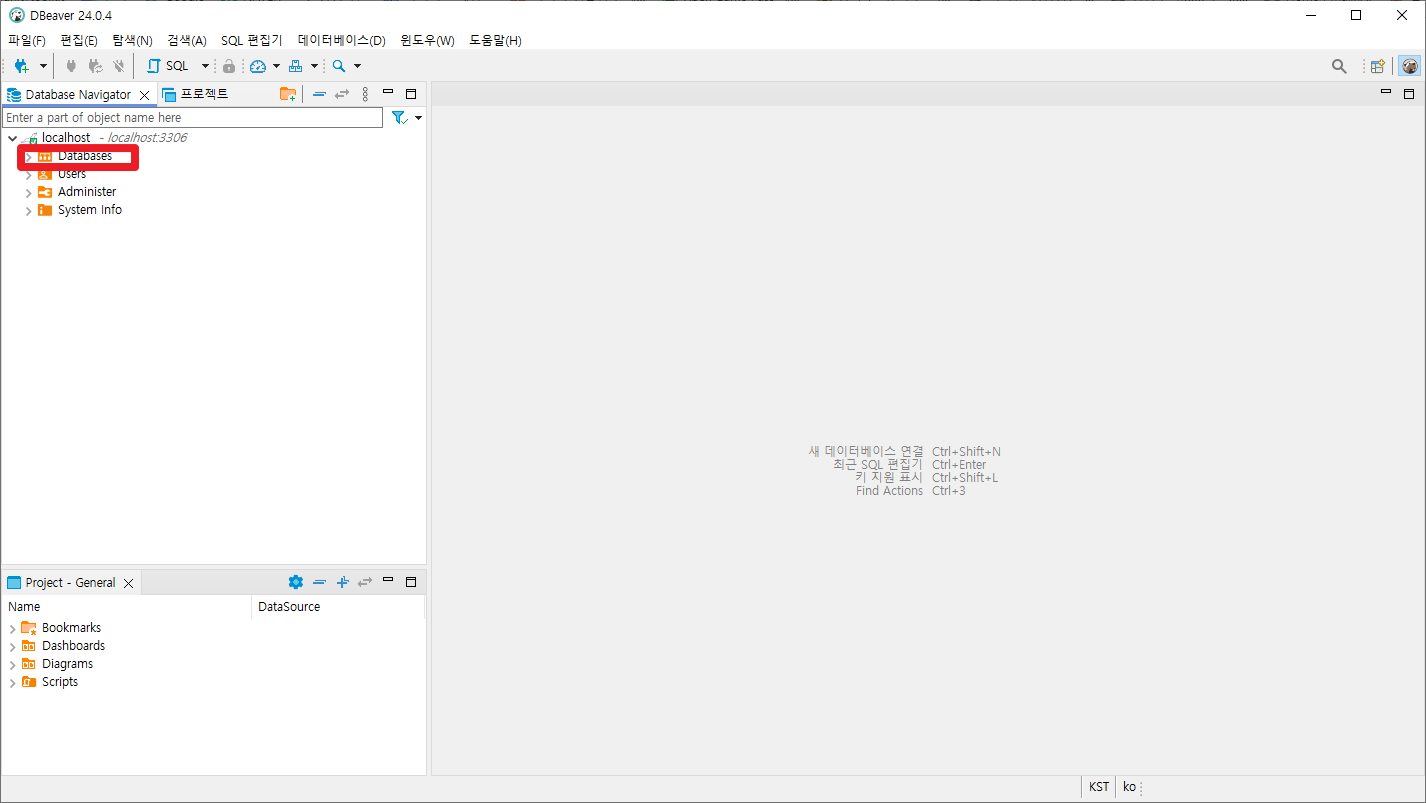Image resolution: width=1426 pixels, height=803 pixels.
Task: Minimize the Project - General panel
Action: point(388,580)
